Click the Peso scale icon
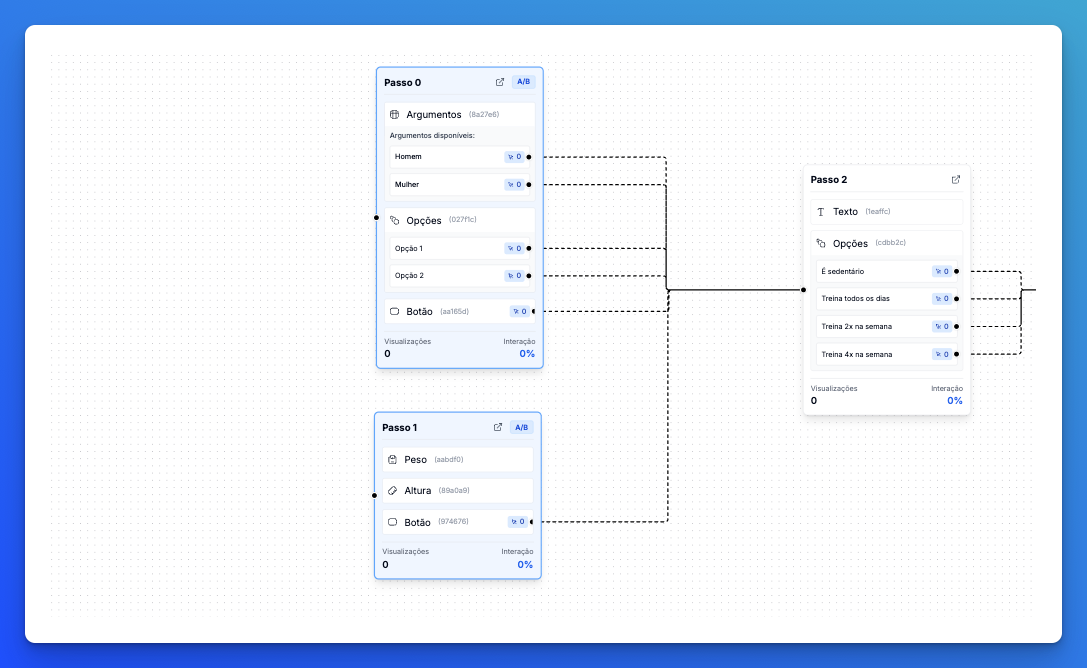 [392, 460]
